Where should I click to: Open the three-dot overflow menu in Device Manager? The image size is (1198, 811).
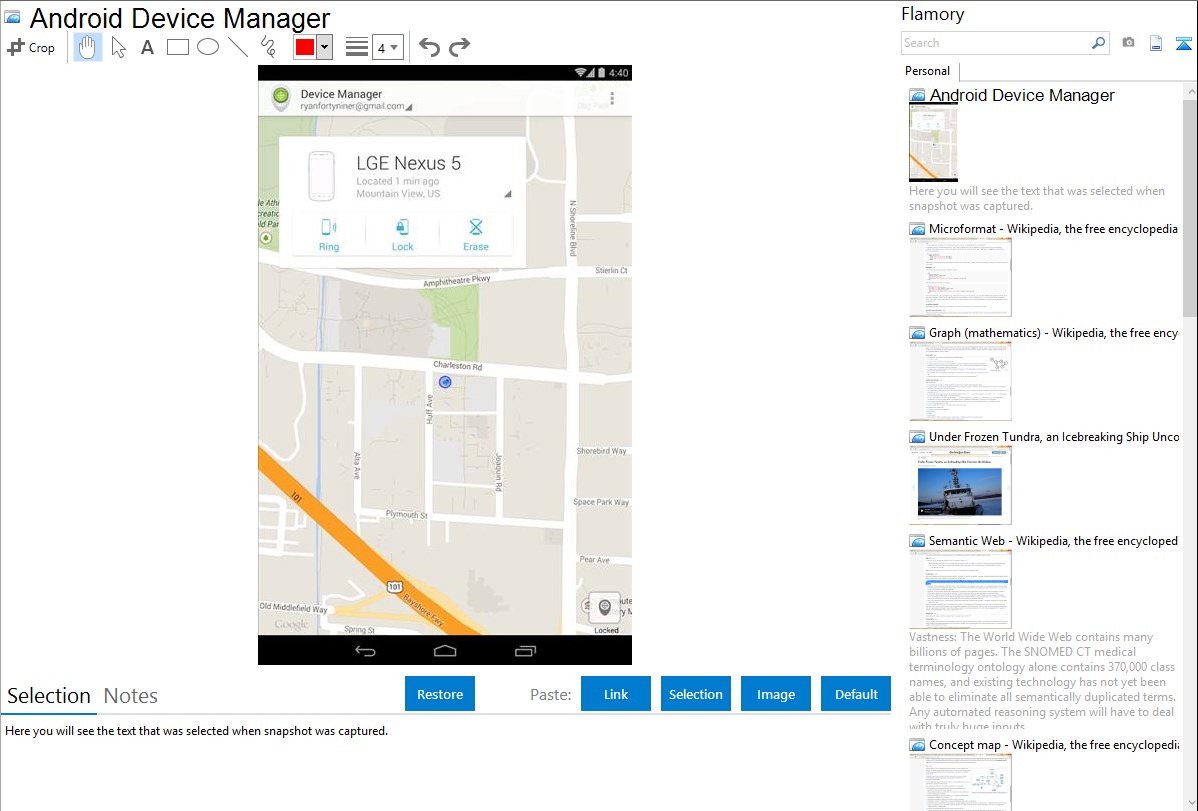click(x=612, y=99)
